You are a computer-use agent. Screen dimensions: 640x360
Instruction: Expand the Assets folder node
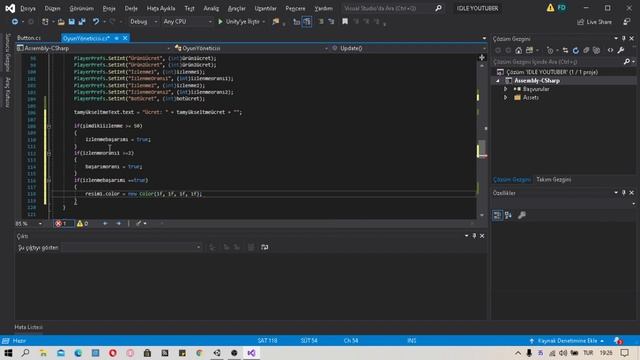[506, 98]
